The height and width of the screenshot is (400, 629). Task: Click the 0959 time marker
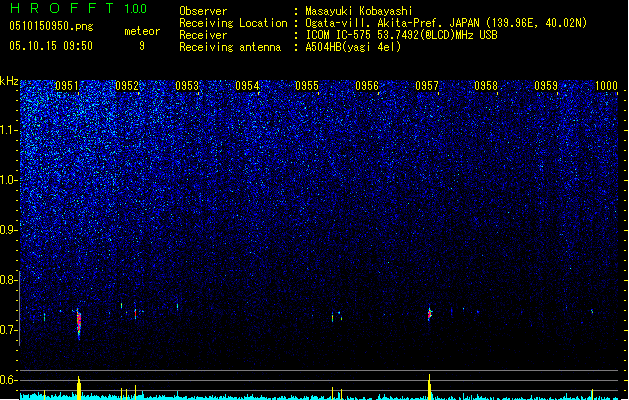(546, 86)
